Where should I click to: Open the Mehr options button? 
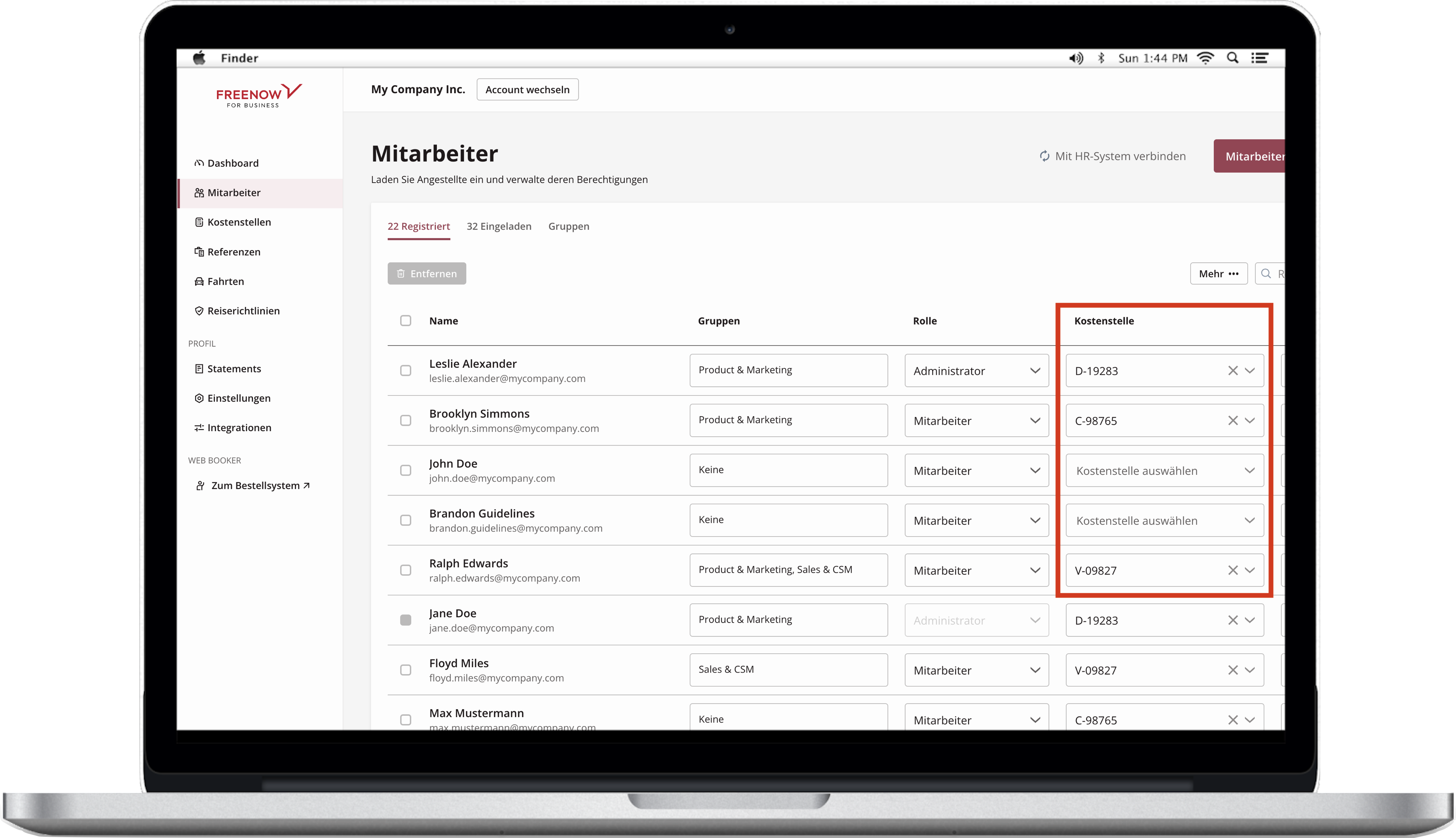click(x=1219, y=273)
